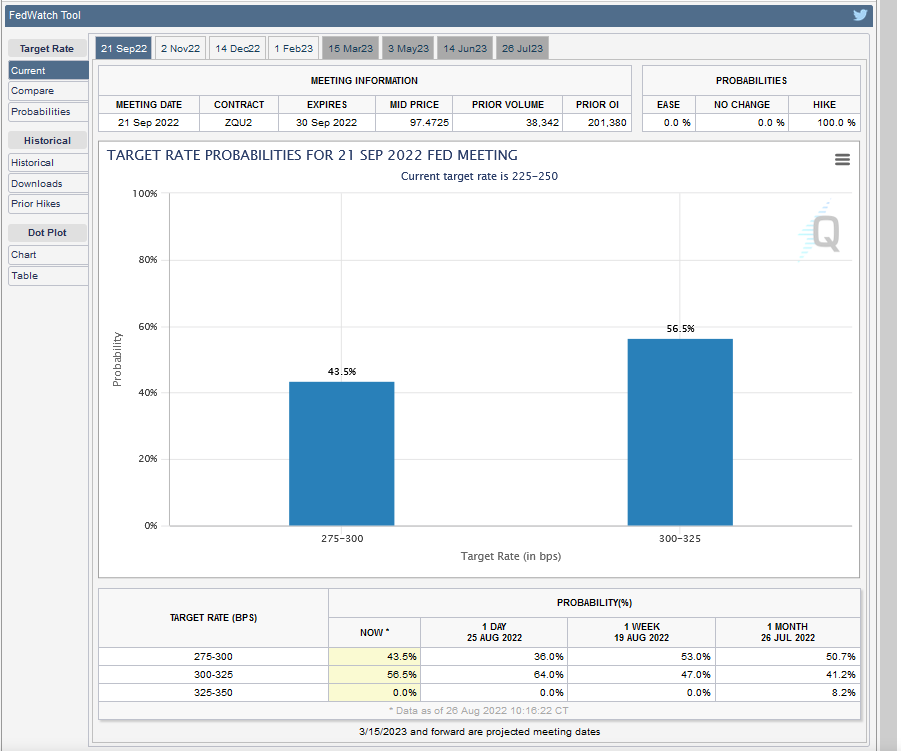Switch to the 14 Dec22 tab
The height and width of the screenshot is (751, 901).
tap(237, 49)
